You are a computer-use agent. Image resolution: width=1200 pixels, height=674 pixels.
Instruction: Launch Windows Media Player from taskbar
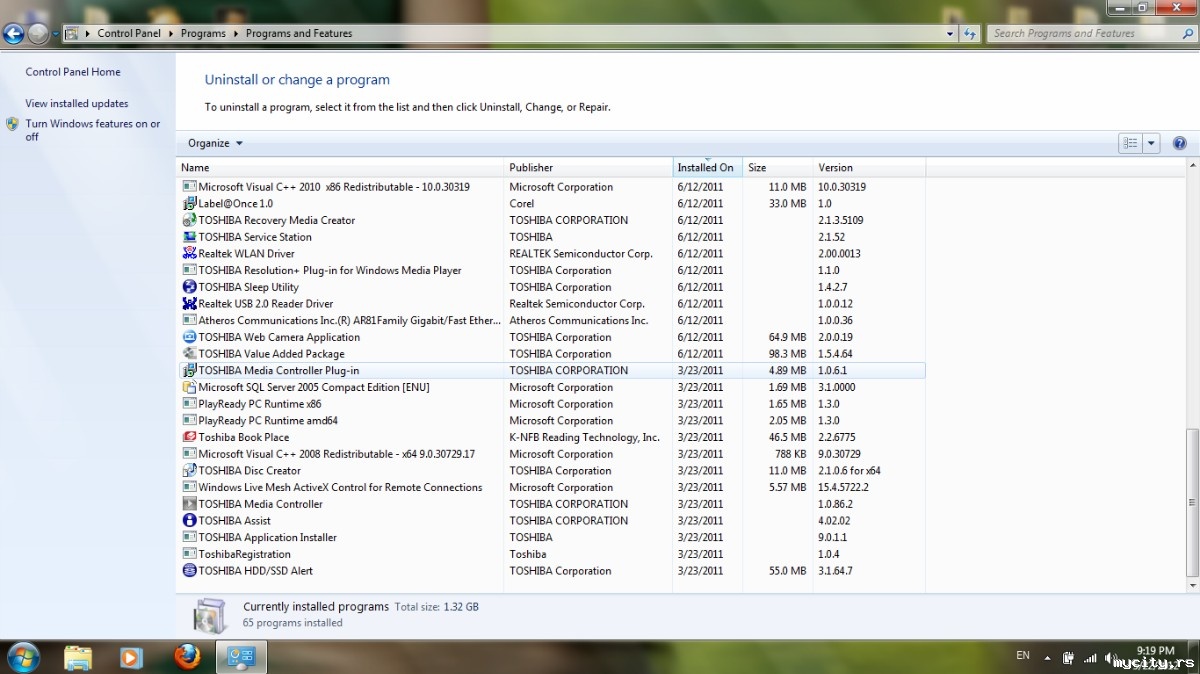tap(131, 657)
